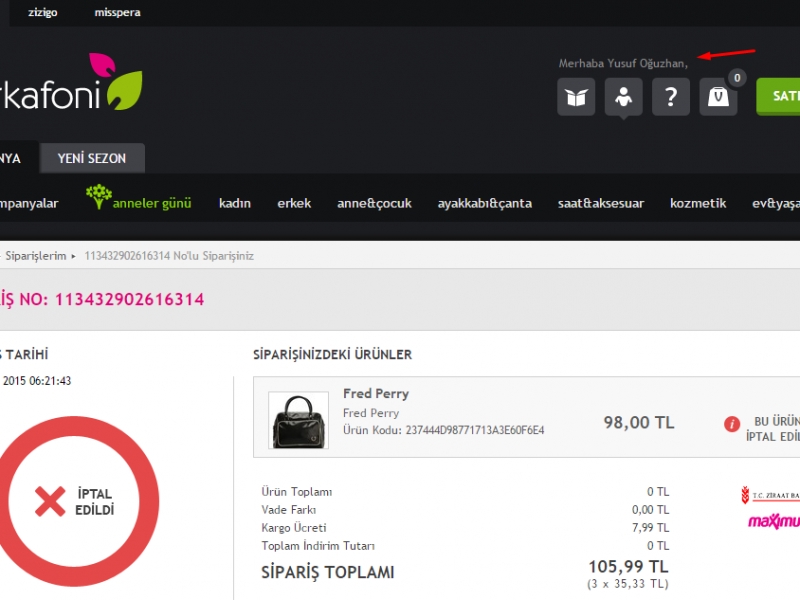
Task: Open the catalog book icon
Action: click(576, 97)
